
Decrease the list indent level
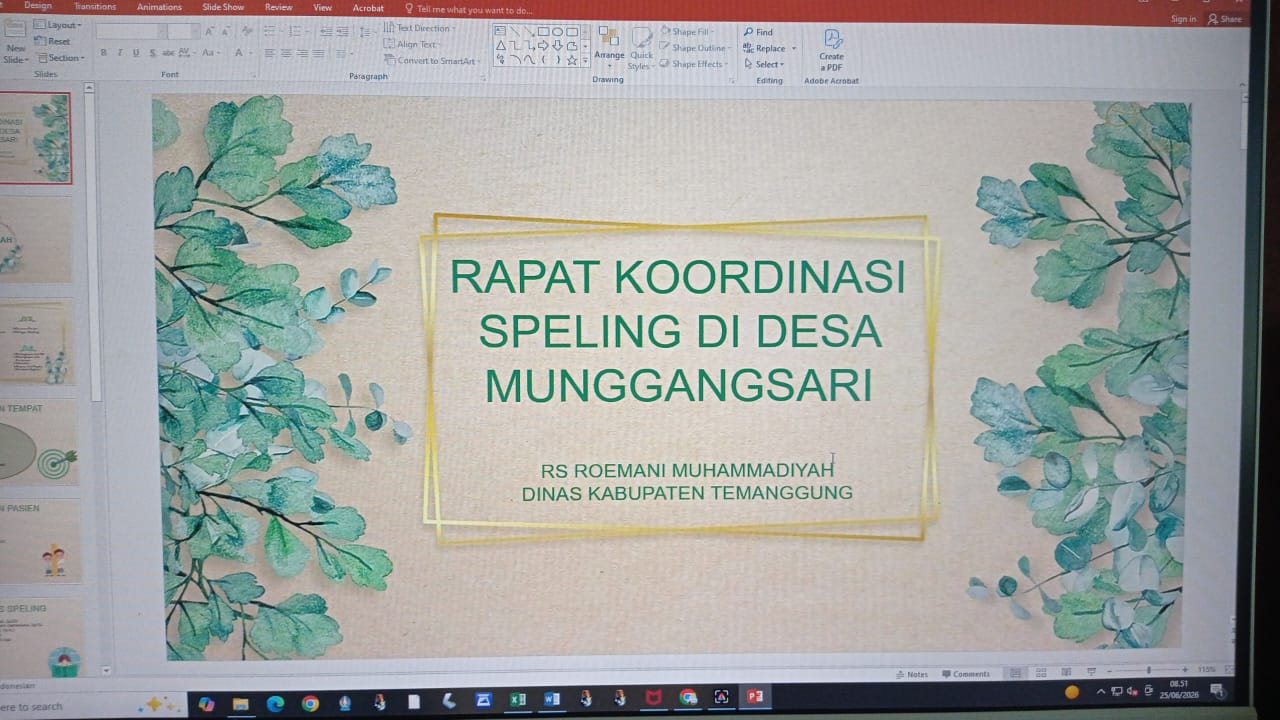click(x=326, y=32)
